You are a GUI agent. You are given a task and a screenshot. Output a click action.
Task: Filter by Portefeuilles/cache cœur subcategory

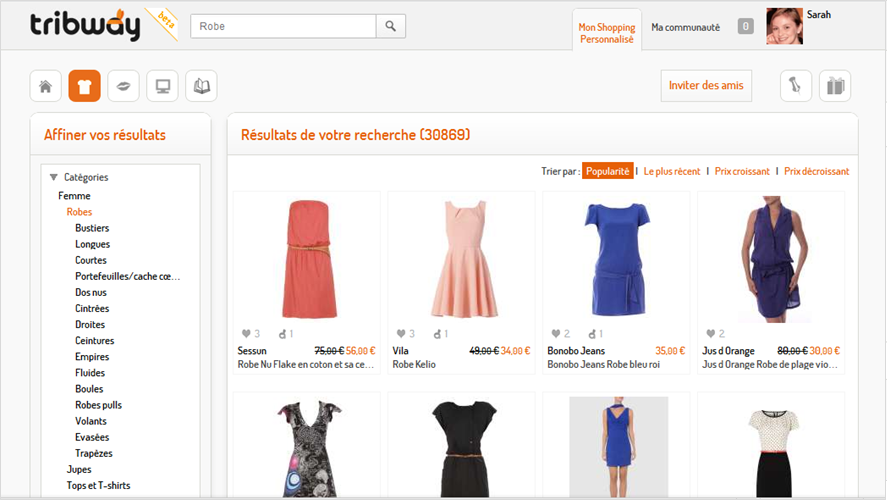(x=127, y=276)
